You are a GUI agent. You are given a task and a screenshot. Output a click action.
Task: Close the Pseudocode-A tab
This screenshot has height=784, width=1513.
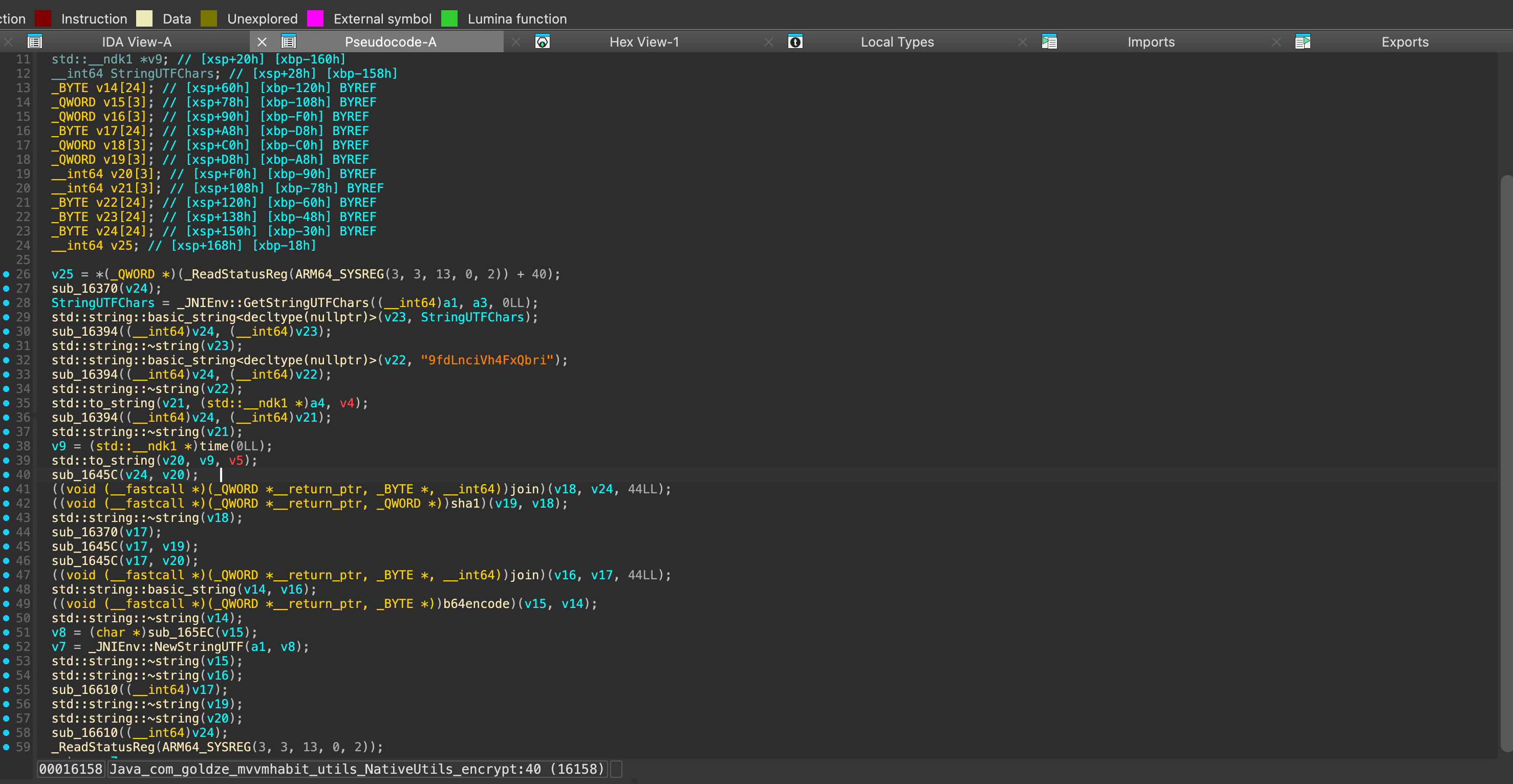tap(262, 41)
